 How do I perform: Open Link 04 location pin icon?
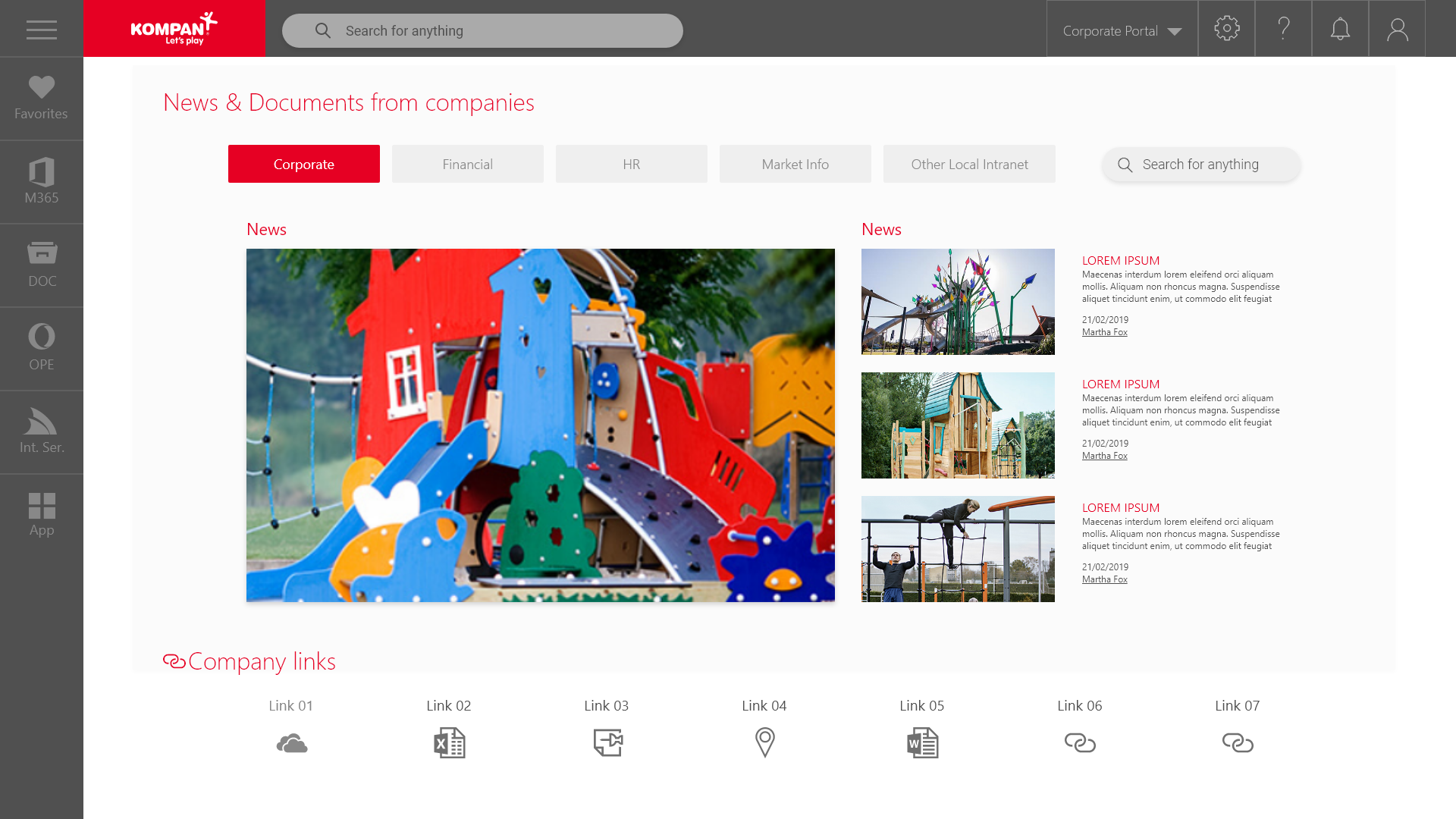[764, 742]
